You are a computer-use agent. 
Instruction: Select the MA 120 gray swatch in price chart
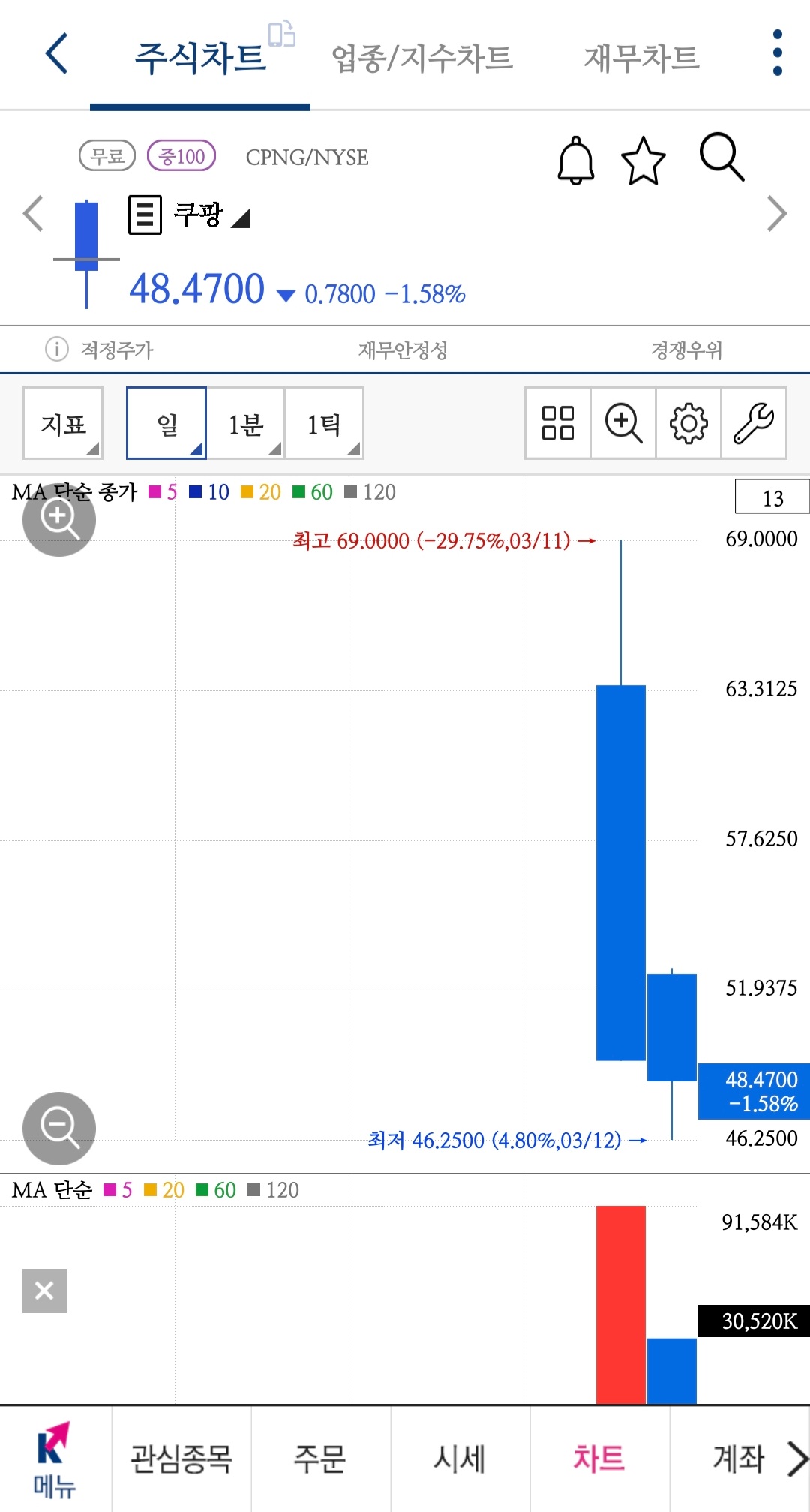tap(350, 491)
